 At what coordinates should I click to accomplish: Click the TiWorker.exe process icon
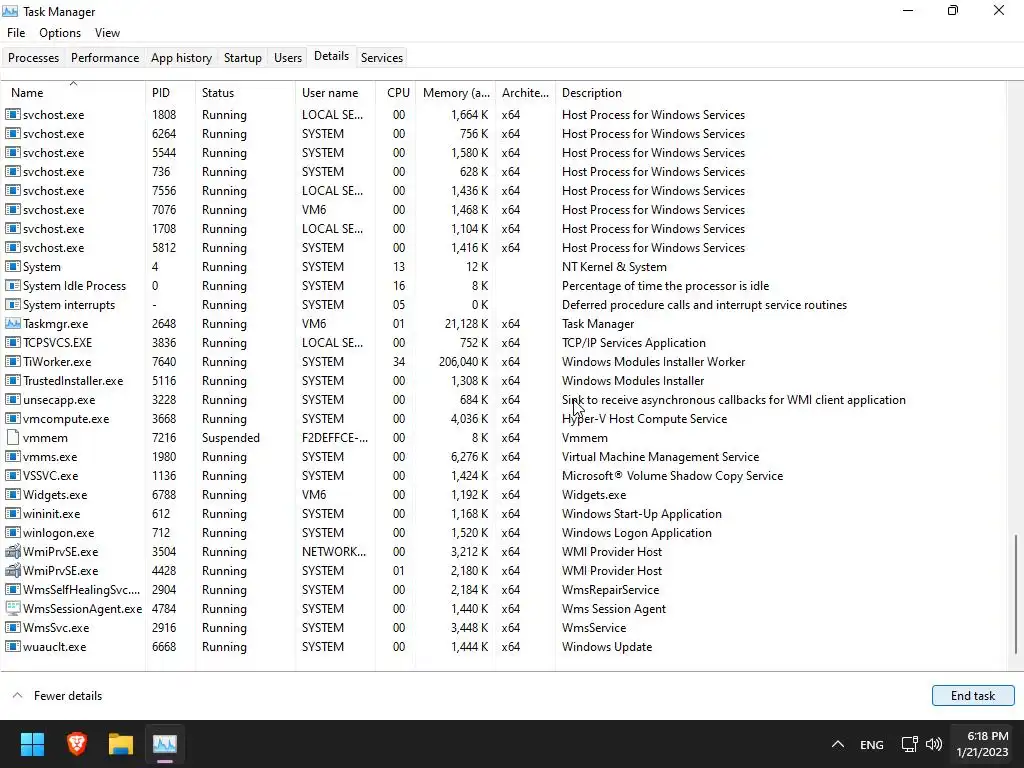click(x=12, y=361)
